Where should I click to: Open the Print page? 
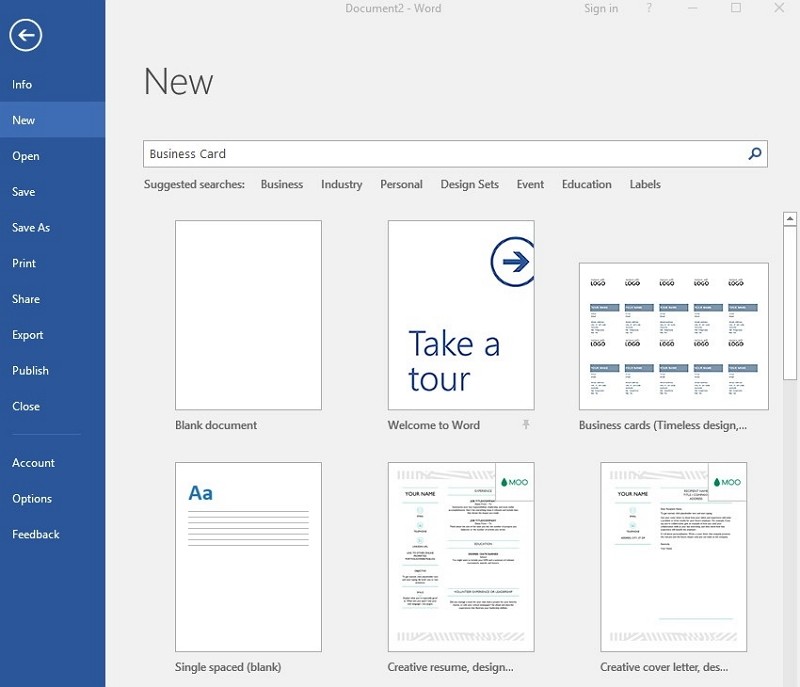(x=53, y=263)
